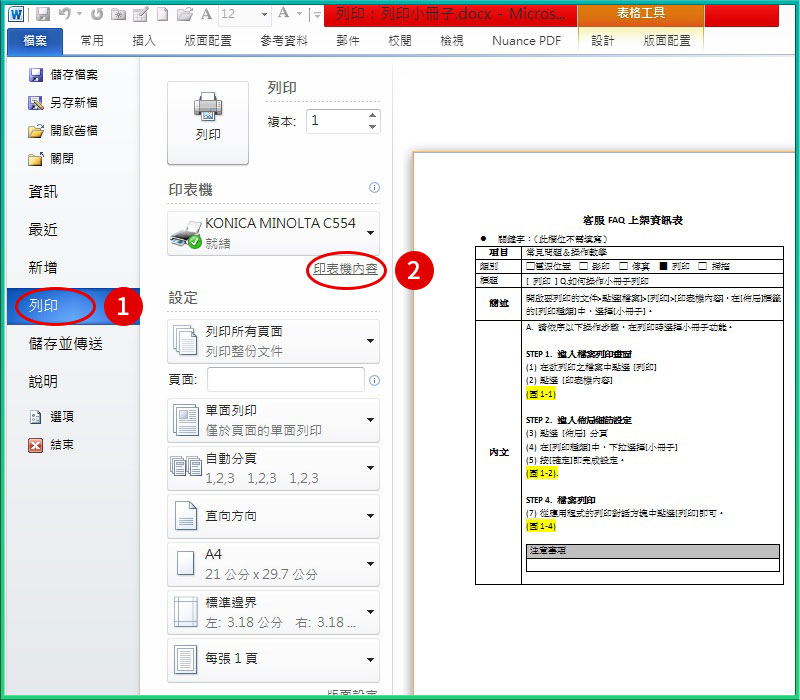
Task: Open a file using the Quick Access folder icon
Action: pos(184,13)
